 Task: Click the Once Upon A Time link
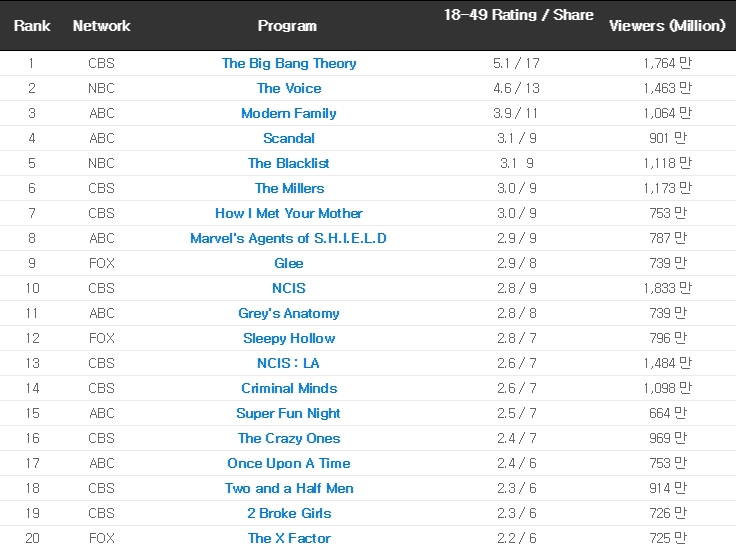click(289, 463)
